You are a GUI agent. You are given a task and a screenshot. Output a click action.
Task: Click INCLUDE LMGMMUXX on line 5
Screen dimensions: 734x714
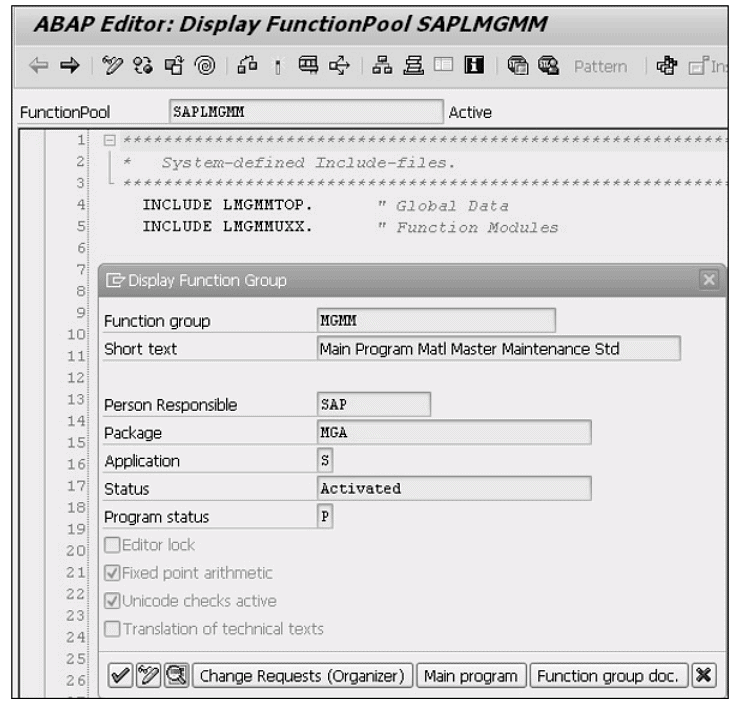[228, 227]
